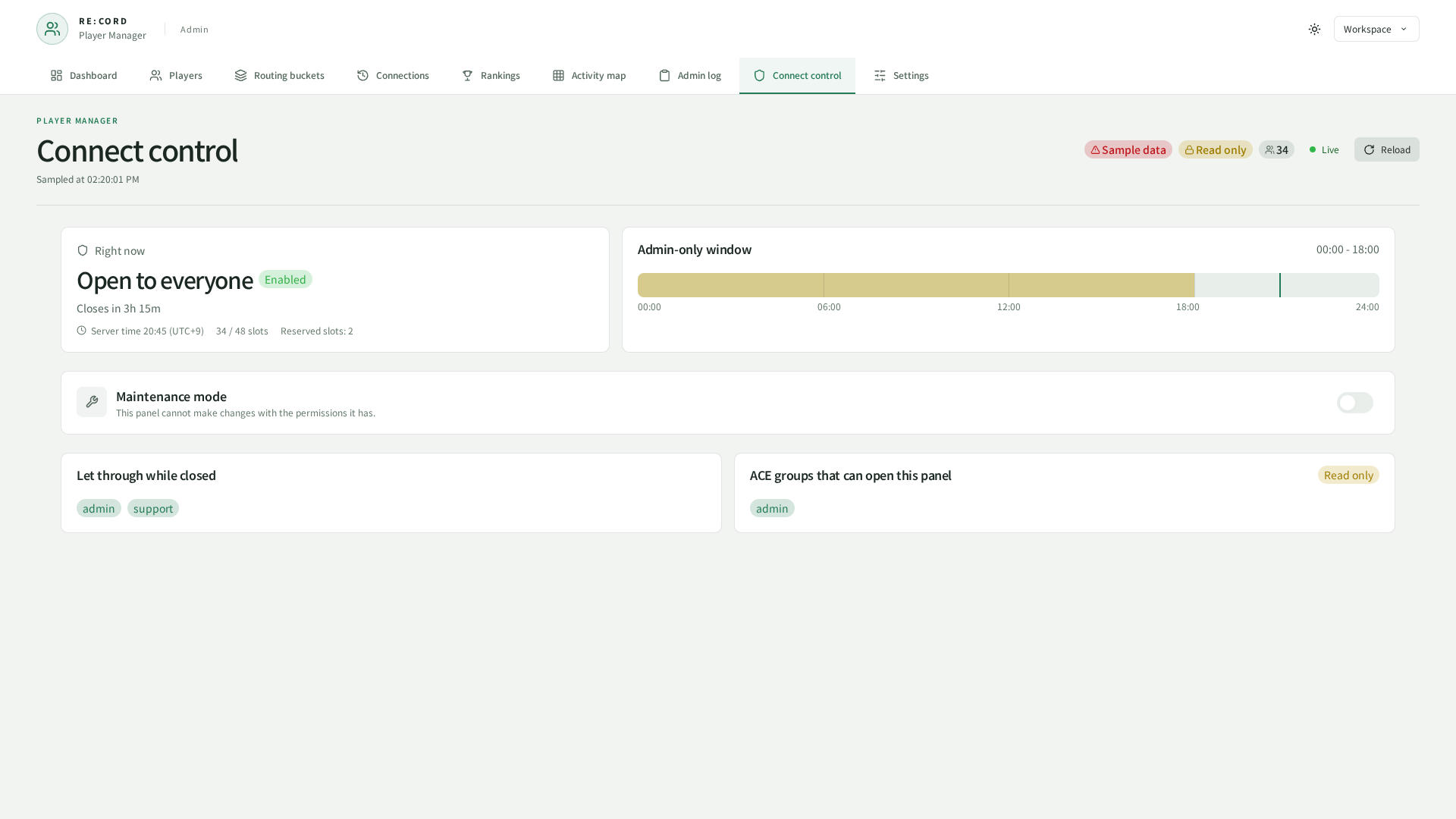This screenshot has width=1456, height=819.
Task: Open the Workspace dropdown
Action: click(1376, 29)
